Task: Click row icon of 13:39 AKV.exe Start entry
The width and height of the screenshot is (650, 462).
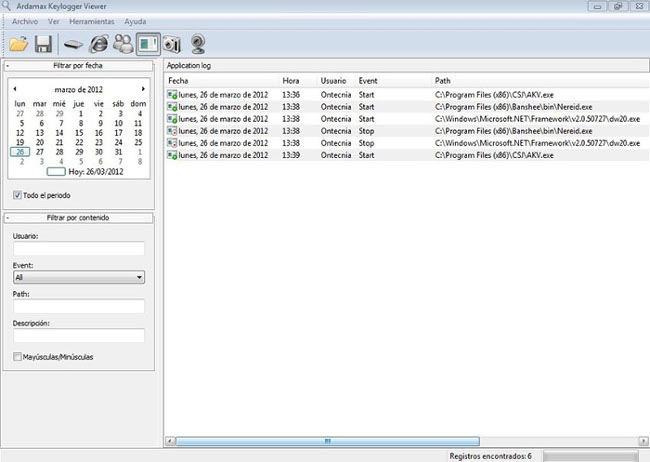Action: [172, 155]
